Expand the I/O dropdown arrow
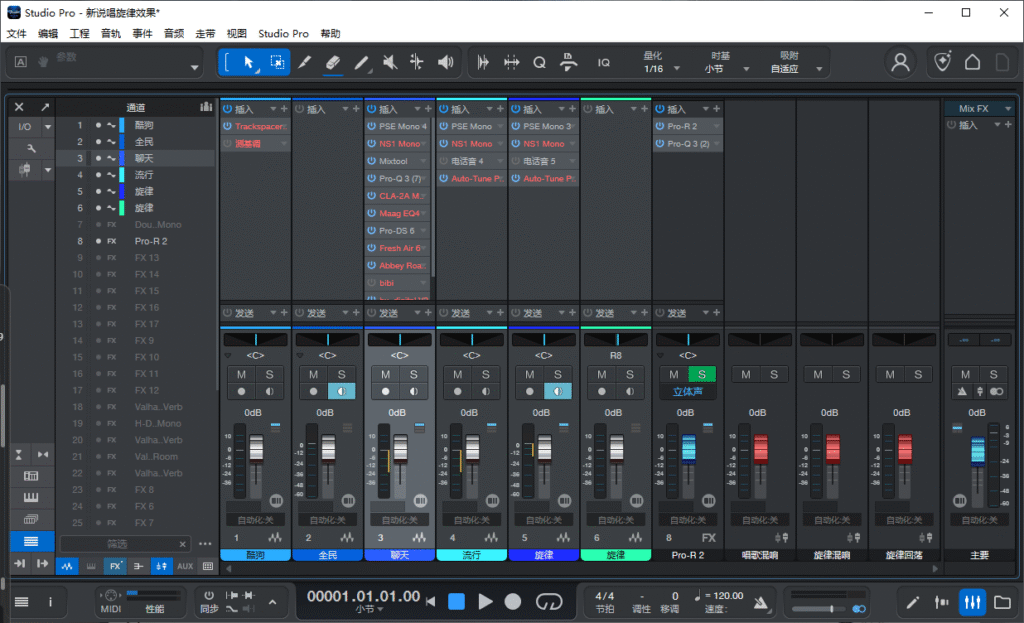Image resolution: width=1024 pixels, height=623 pixels. 48,127
